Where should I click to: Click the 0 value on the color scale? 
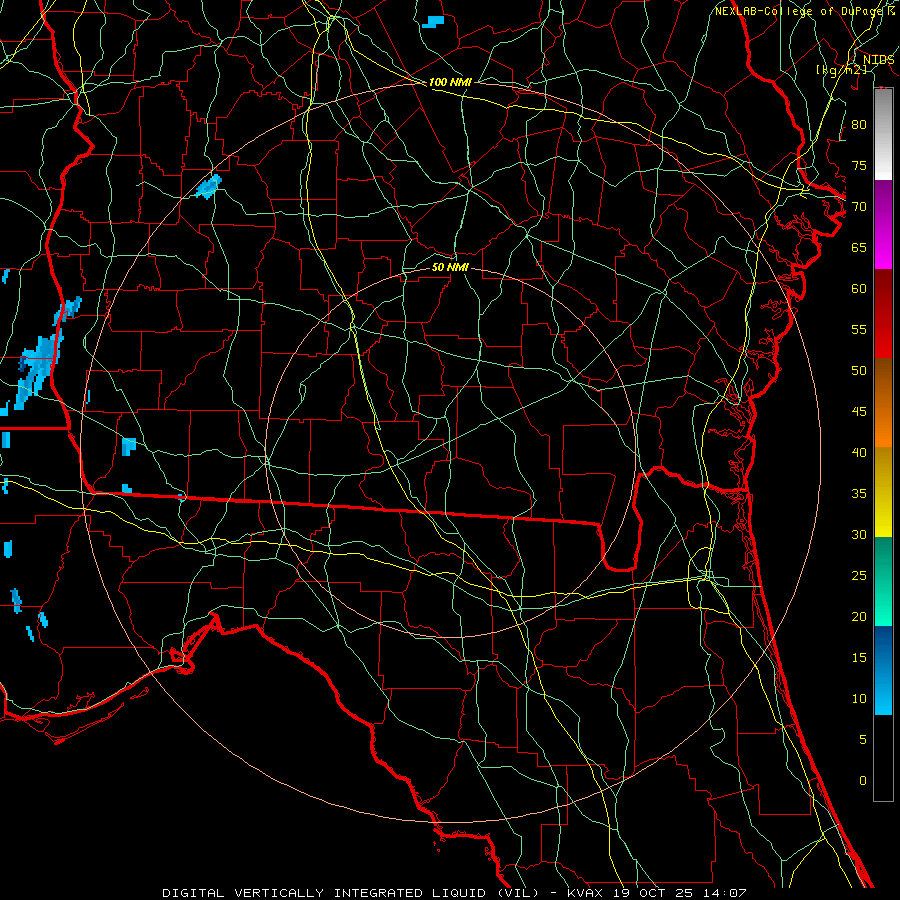coord(863,781)
